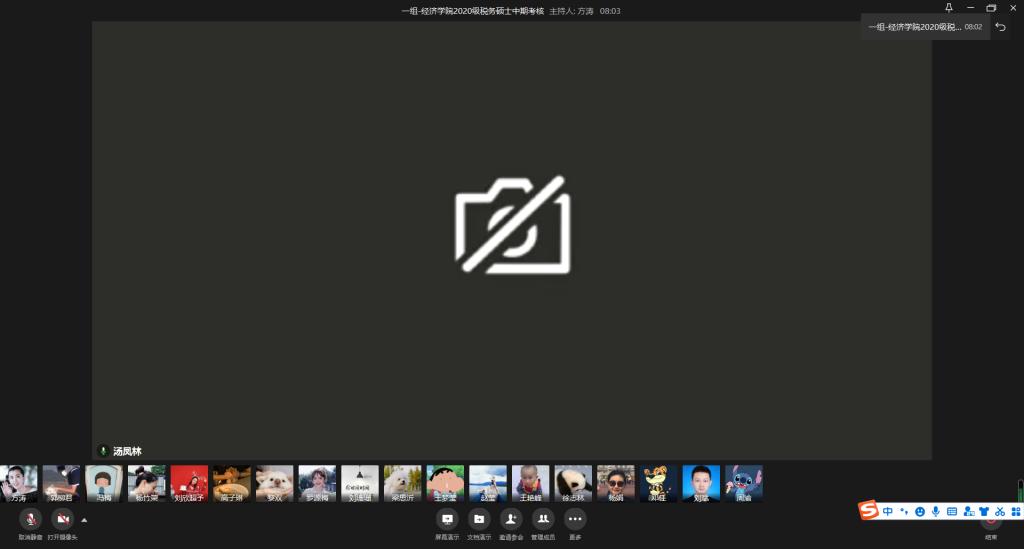Select 徐志林's panda avatar thumbnail

tap(573, 482)
